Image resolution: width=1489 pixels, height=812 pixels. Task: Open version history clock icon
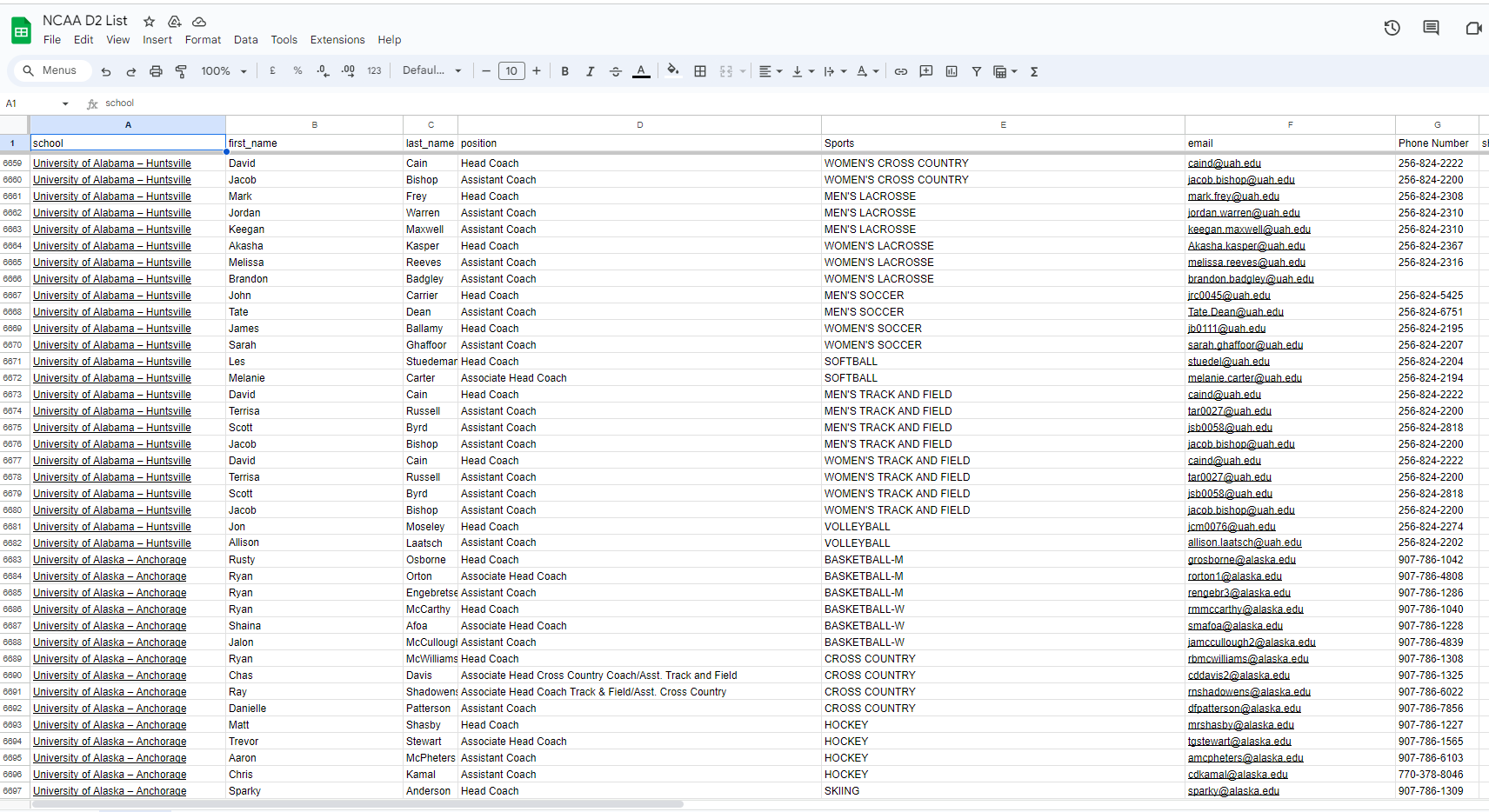(1392, 28)
